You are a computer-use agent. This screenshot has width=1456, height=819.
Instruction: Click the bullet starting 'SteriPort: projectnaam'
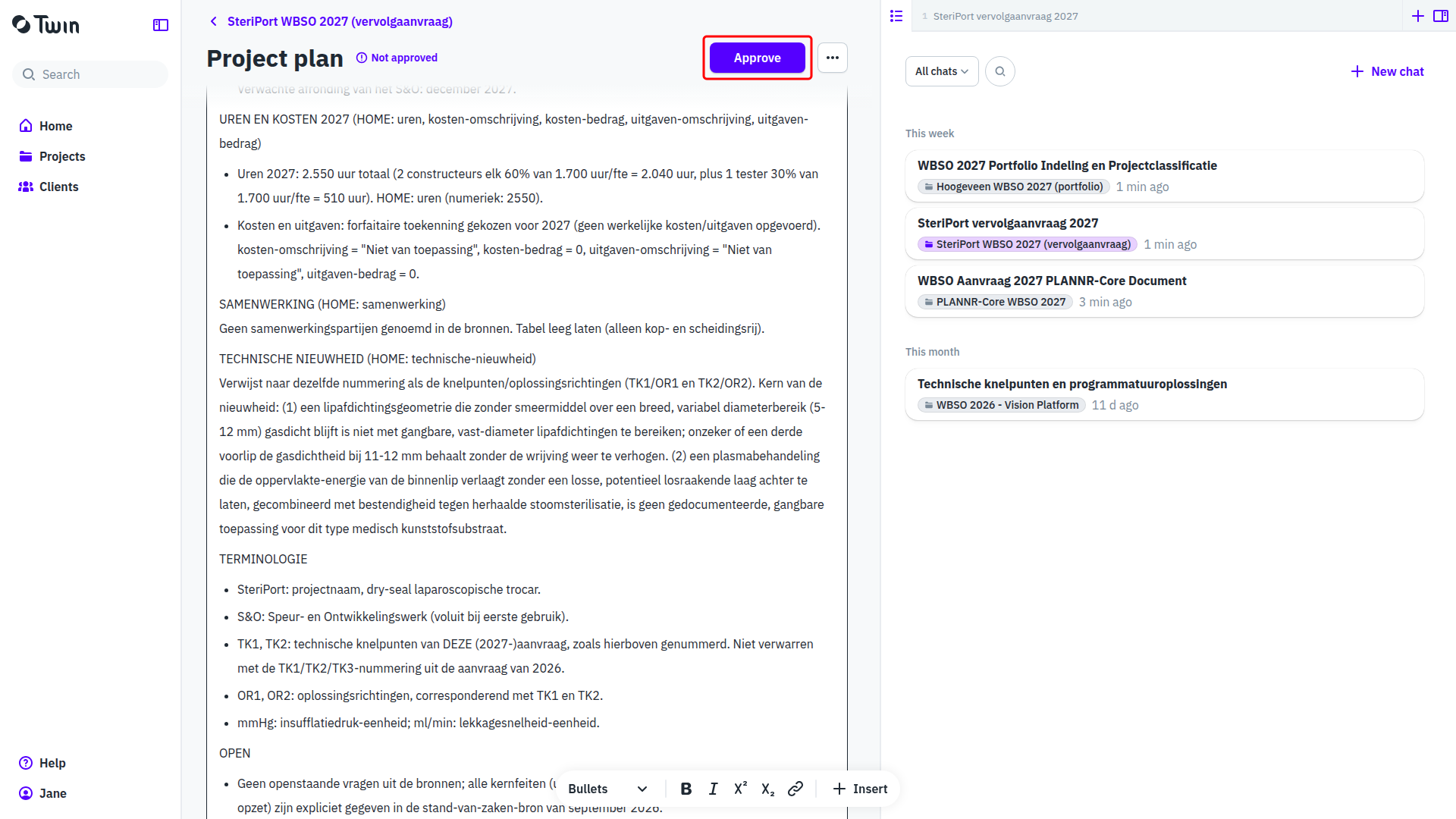(389, 589)
